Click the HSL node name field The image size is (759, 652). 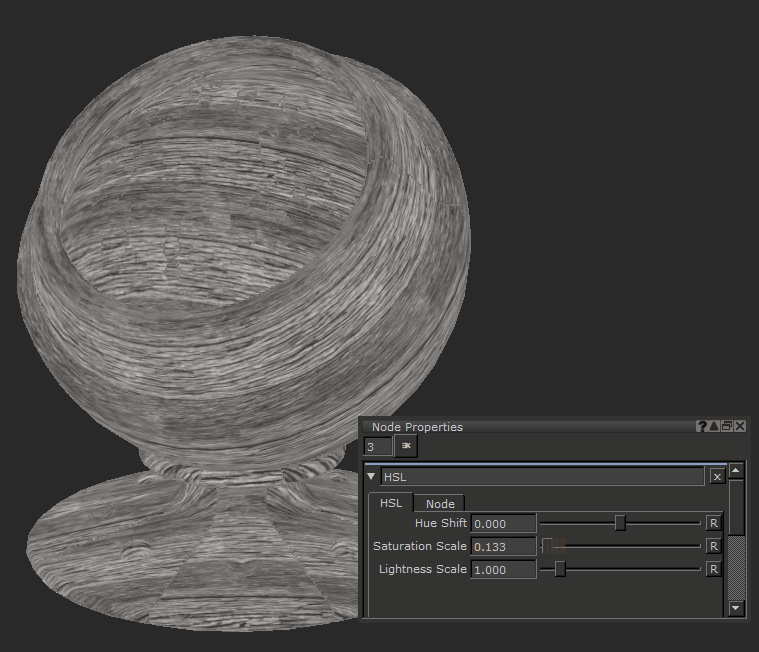(x=542, y=477)
